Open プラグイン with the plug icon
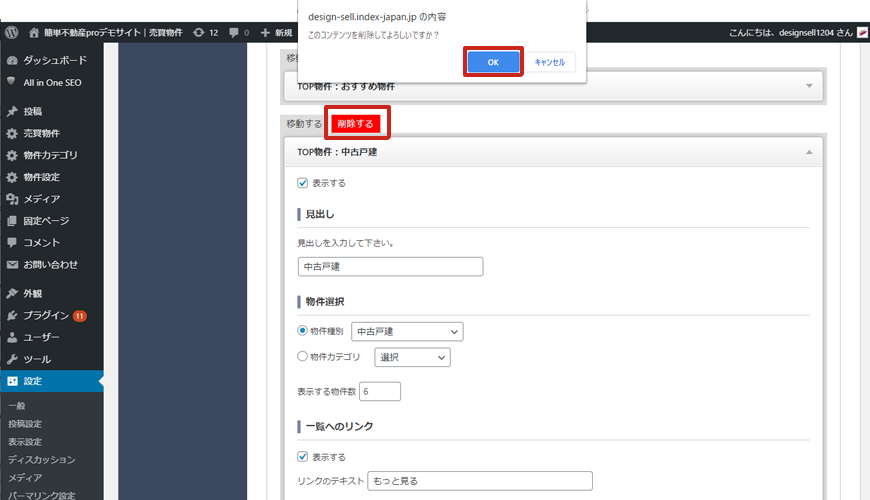The image size is (870, 500). point(12,315)
